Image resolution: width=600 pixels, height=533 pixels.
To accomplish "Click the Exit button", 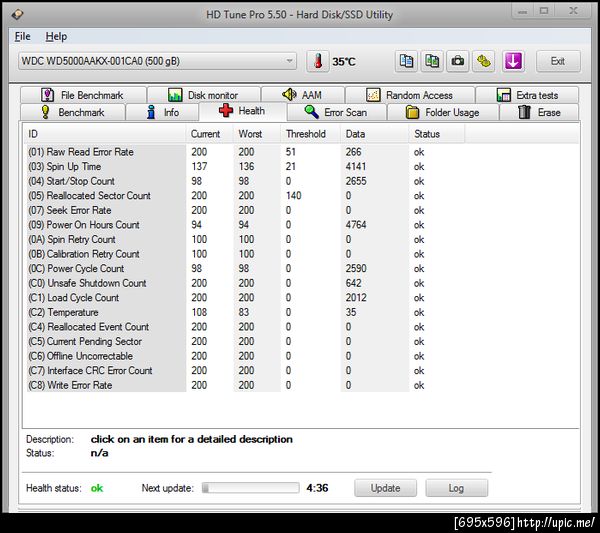I will (558, 61).
